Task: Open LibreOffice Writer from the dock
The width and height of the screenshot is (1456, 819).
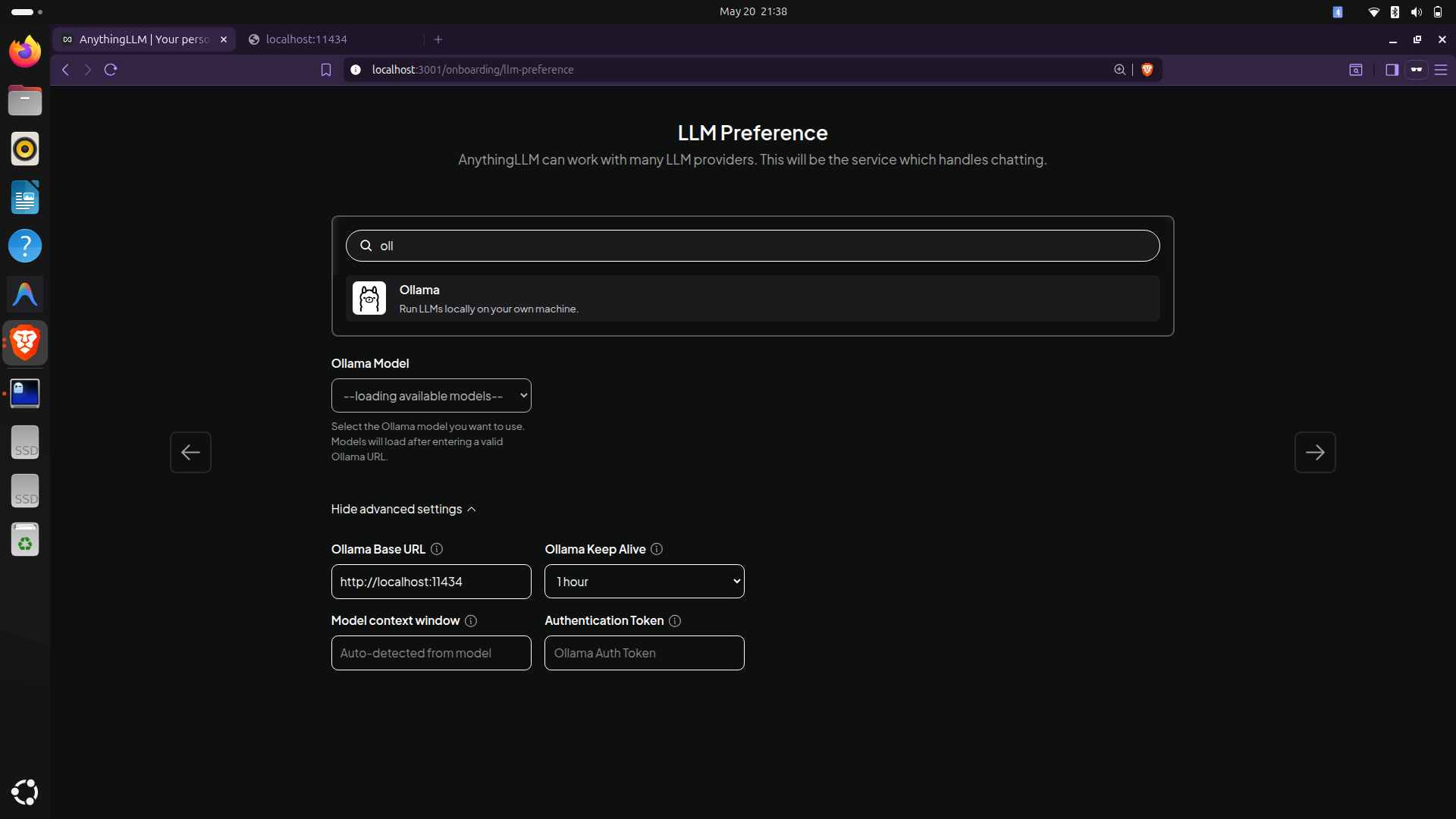Action: click(25, 197)
